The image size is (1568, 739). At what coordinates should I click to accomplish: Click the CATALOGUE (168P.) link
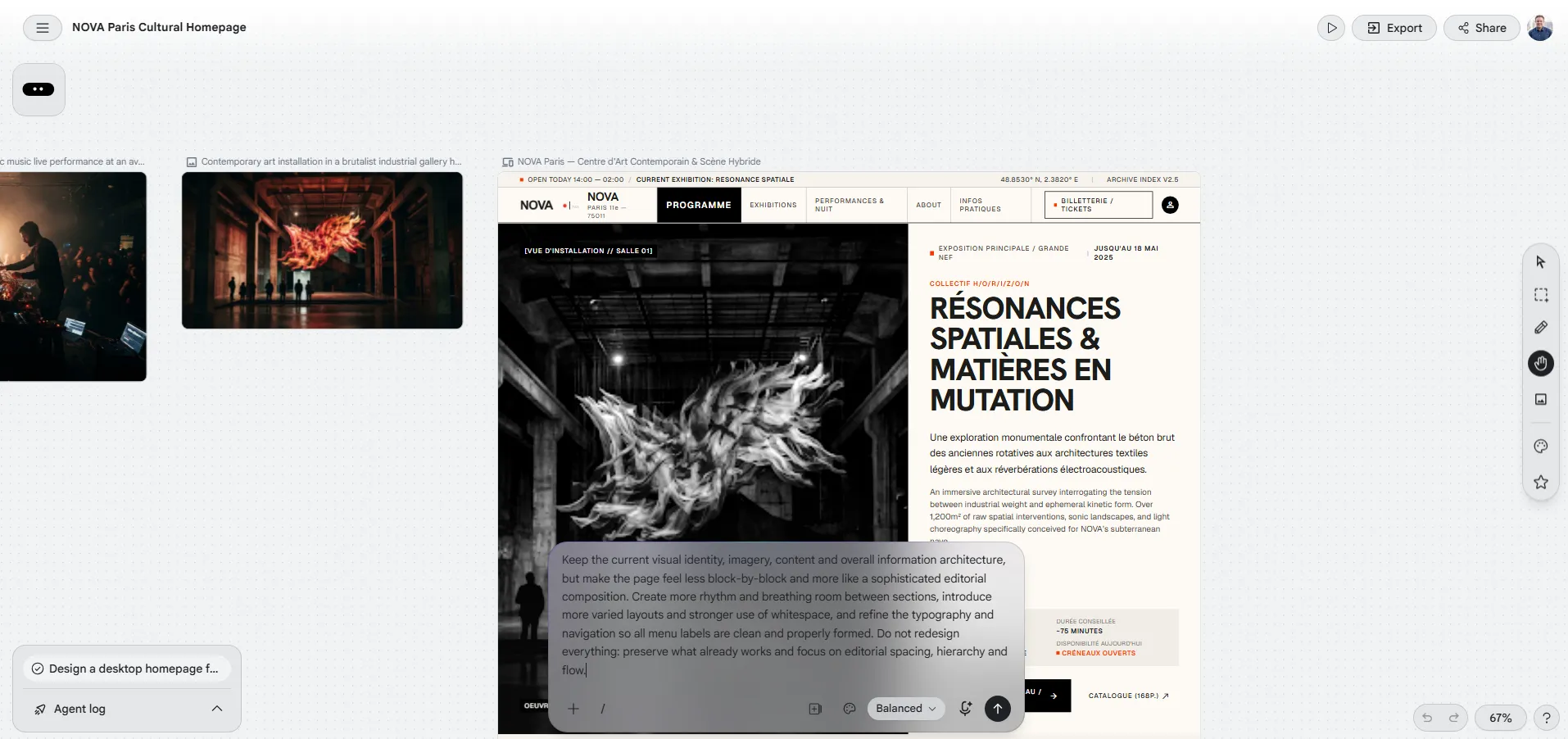point(1129,696)
